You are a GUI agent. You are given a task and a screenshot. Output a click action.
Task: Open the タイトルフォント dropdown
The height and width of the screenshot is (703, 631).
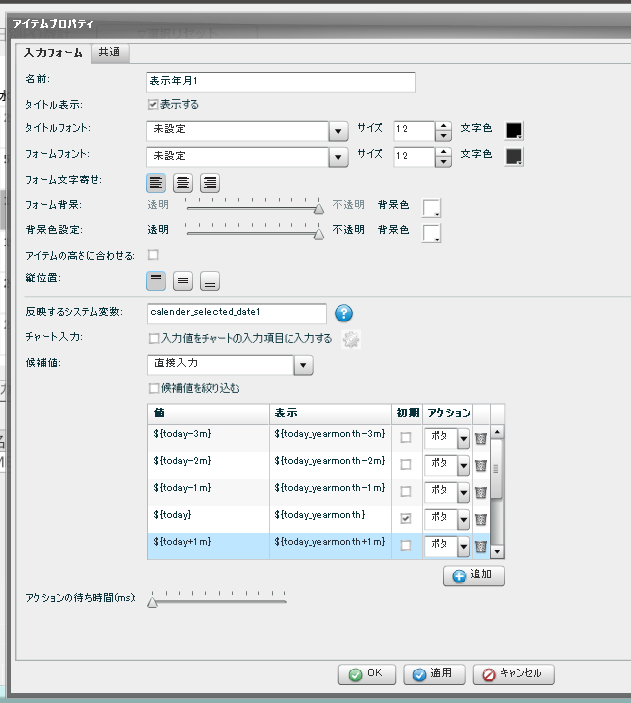(339, 131)
